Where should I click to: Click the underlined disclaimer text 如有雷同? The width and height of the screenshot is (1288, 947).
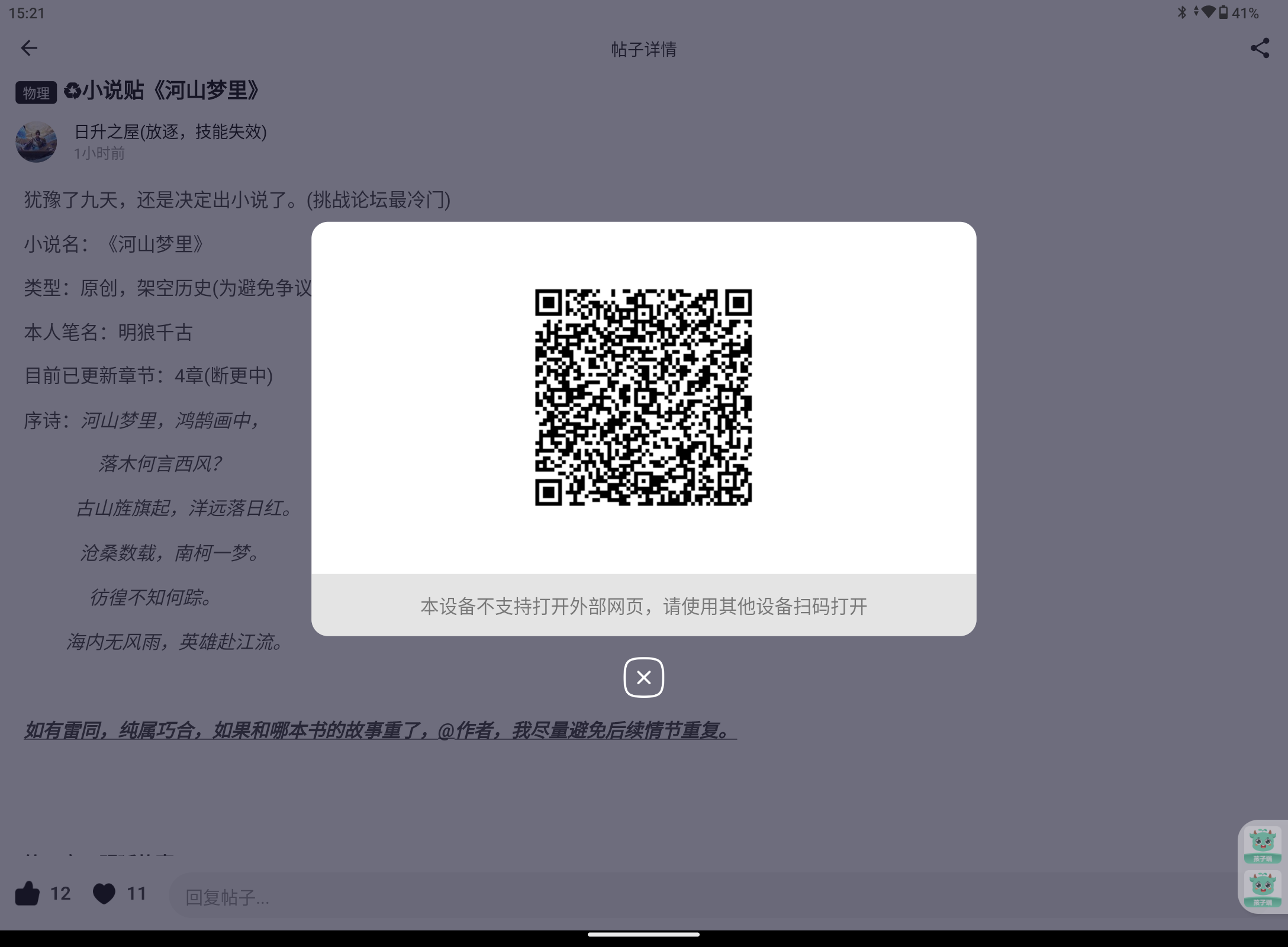click(380, 730)
